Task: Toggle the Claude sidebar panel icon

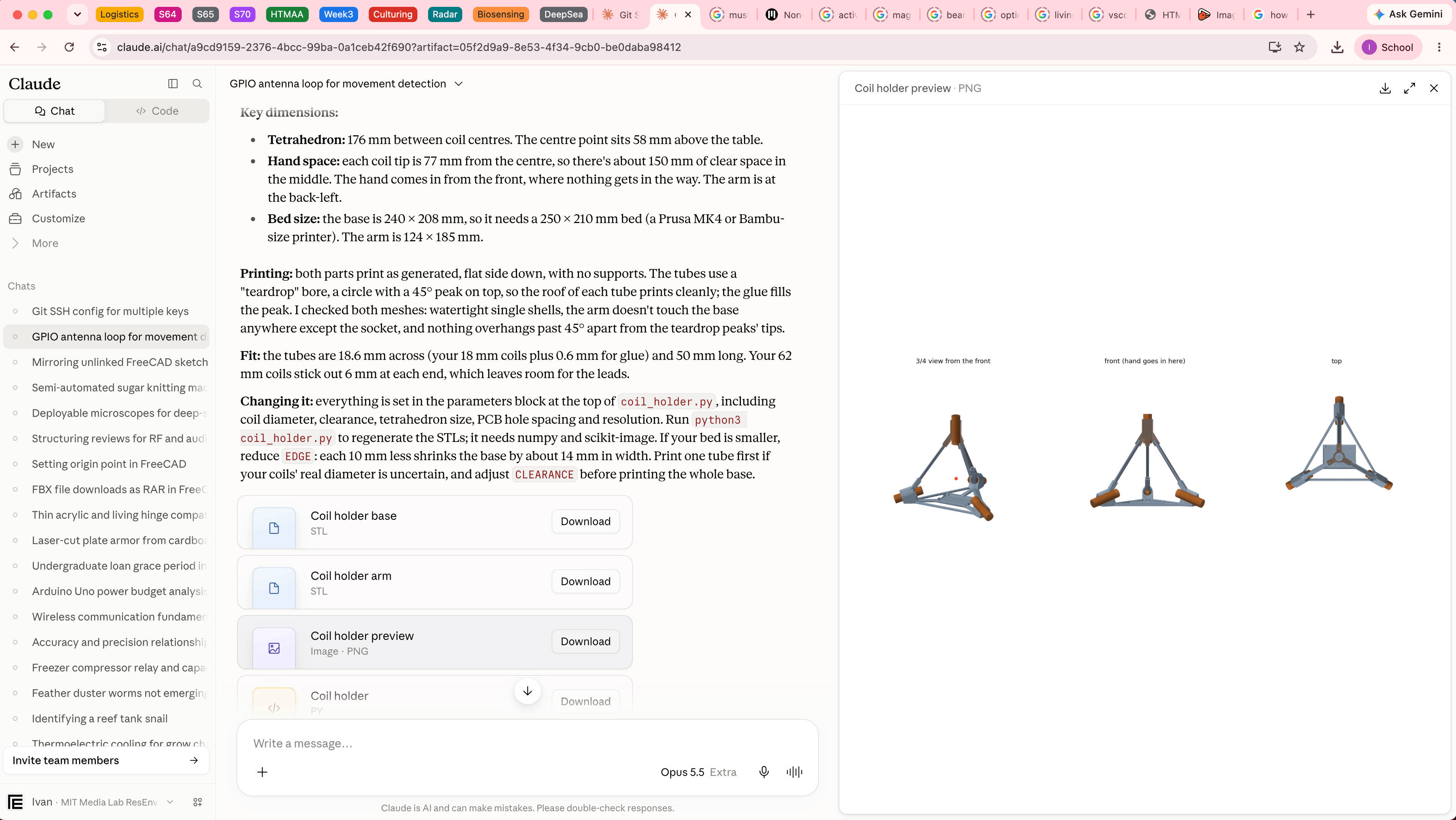Action: pyautogui.click(x=173, y=84)
